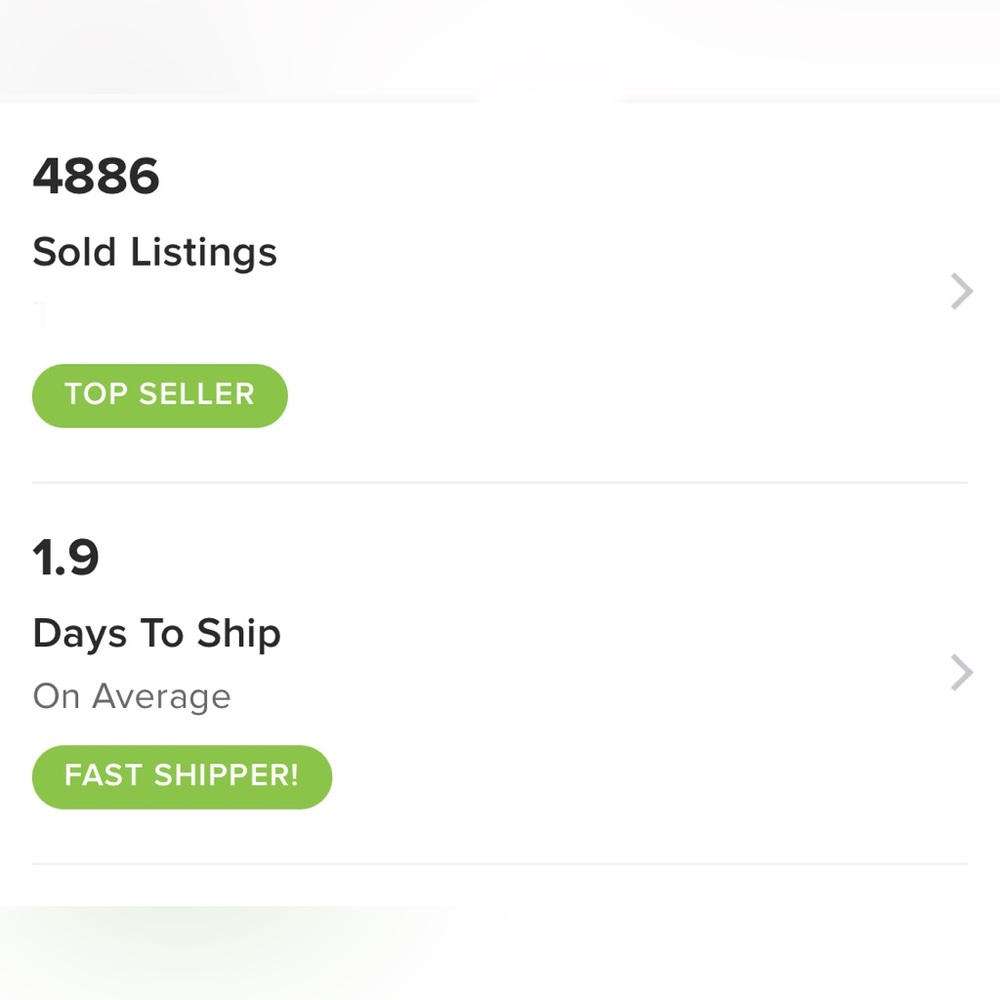
Task: Expand Days To Ship chevron arrow
Action: (962, 672)
